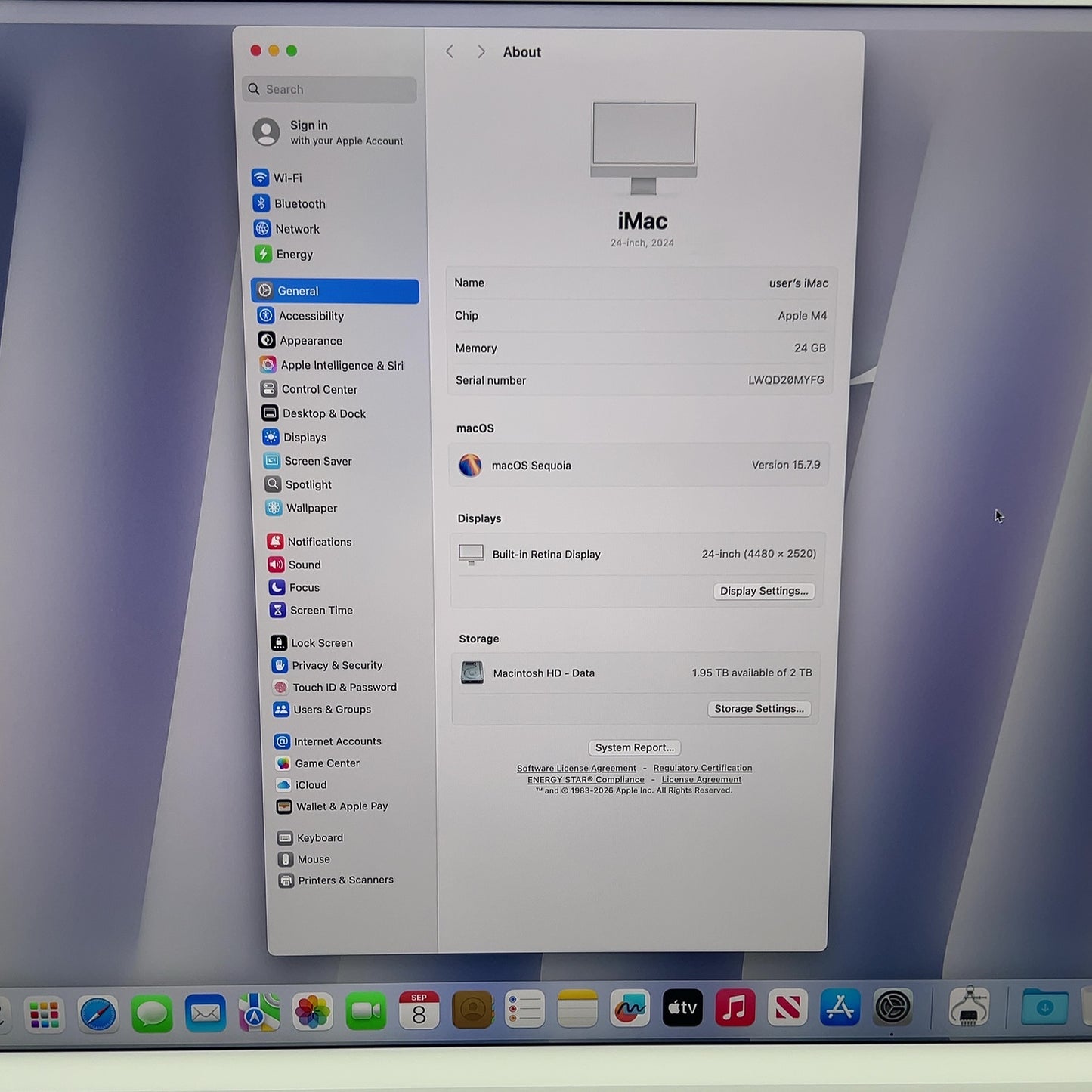Click the serial number LWQD20MYFG
Viewport: 1092px width, 1092px height.
pyautogui.click(x=786, y=380)
